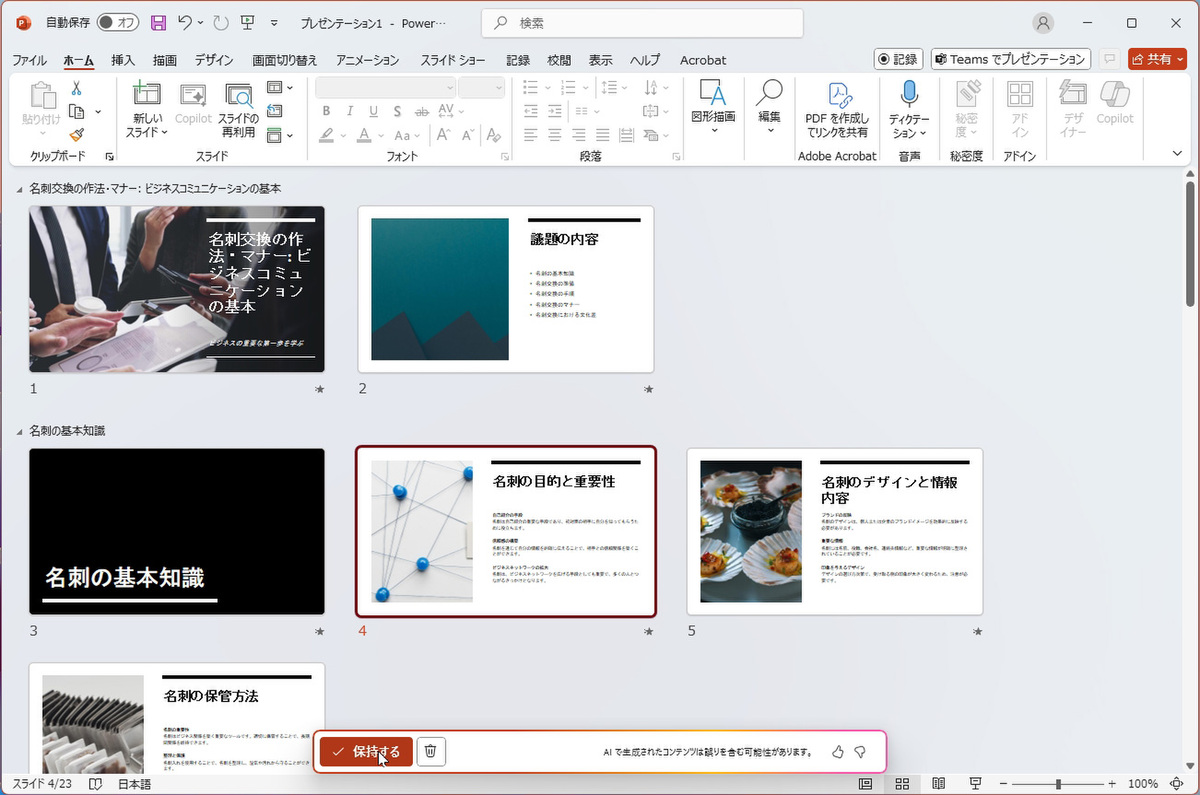Toggle the 自動保存 switch
This screenshot has height=795, width=1200.
(118, 22)
